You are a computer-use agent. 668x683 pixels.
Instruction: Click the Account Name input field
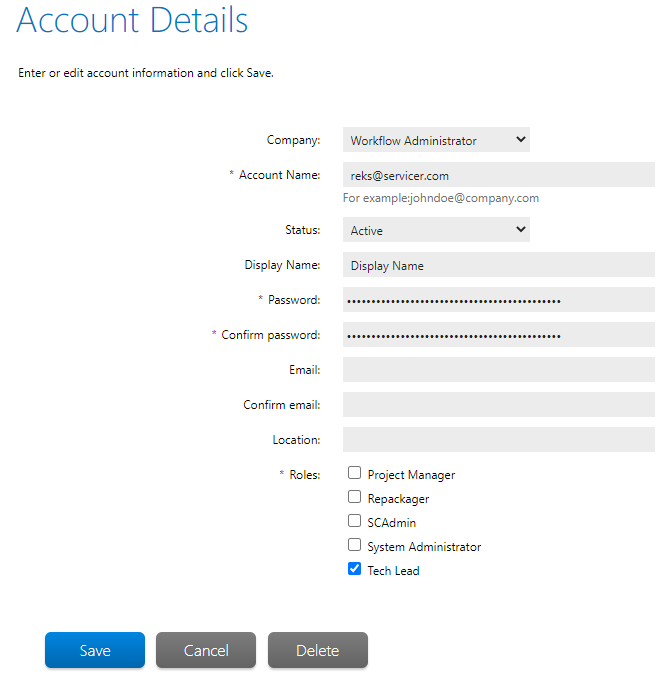[498, 175]
